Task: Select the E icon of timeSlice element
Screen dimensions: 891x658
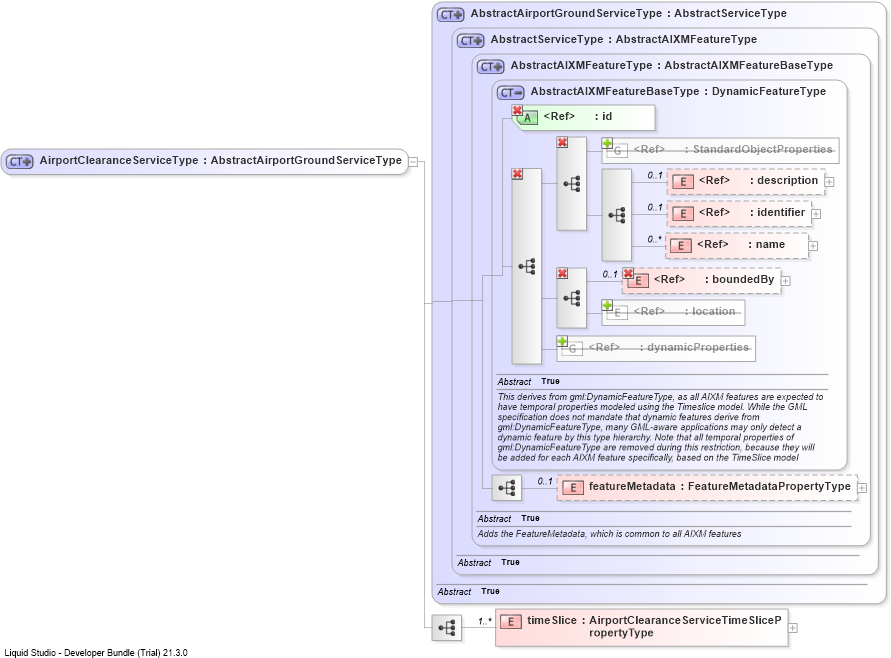Action: tap(511, 622)
